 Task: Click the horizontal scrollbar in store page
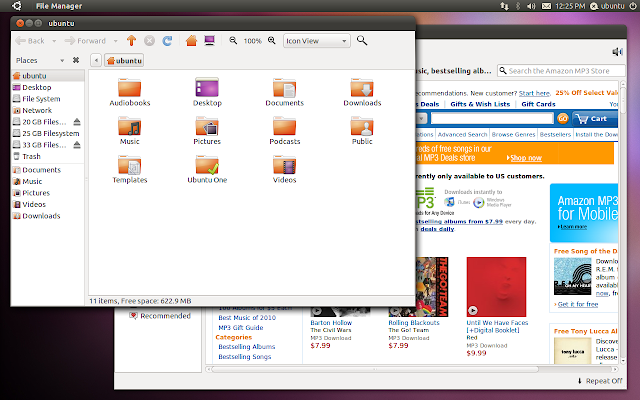[x=375, y=369]
